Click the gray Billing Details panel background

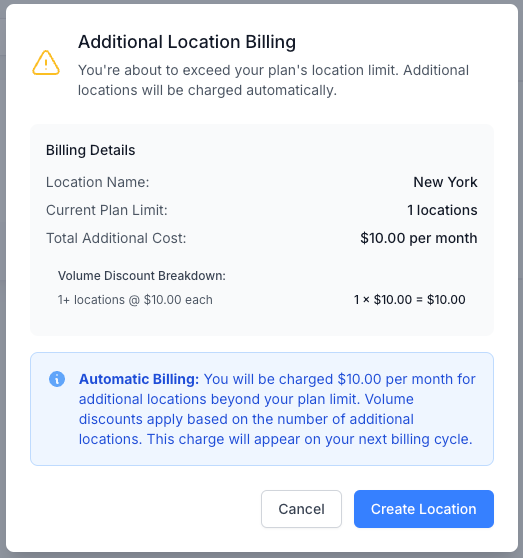coord(262,230)
